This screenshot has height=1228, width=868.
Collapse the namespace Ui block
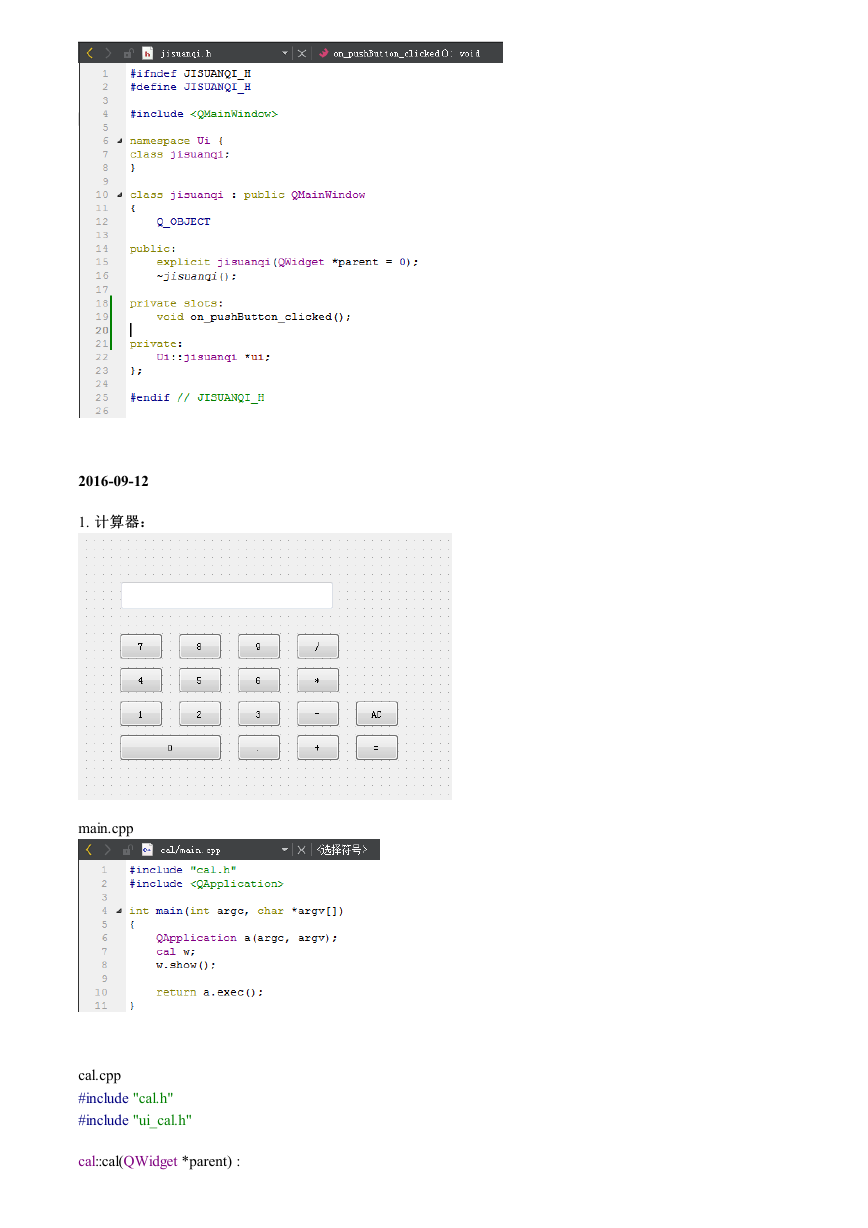(120, 141)
